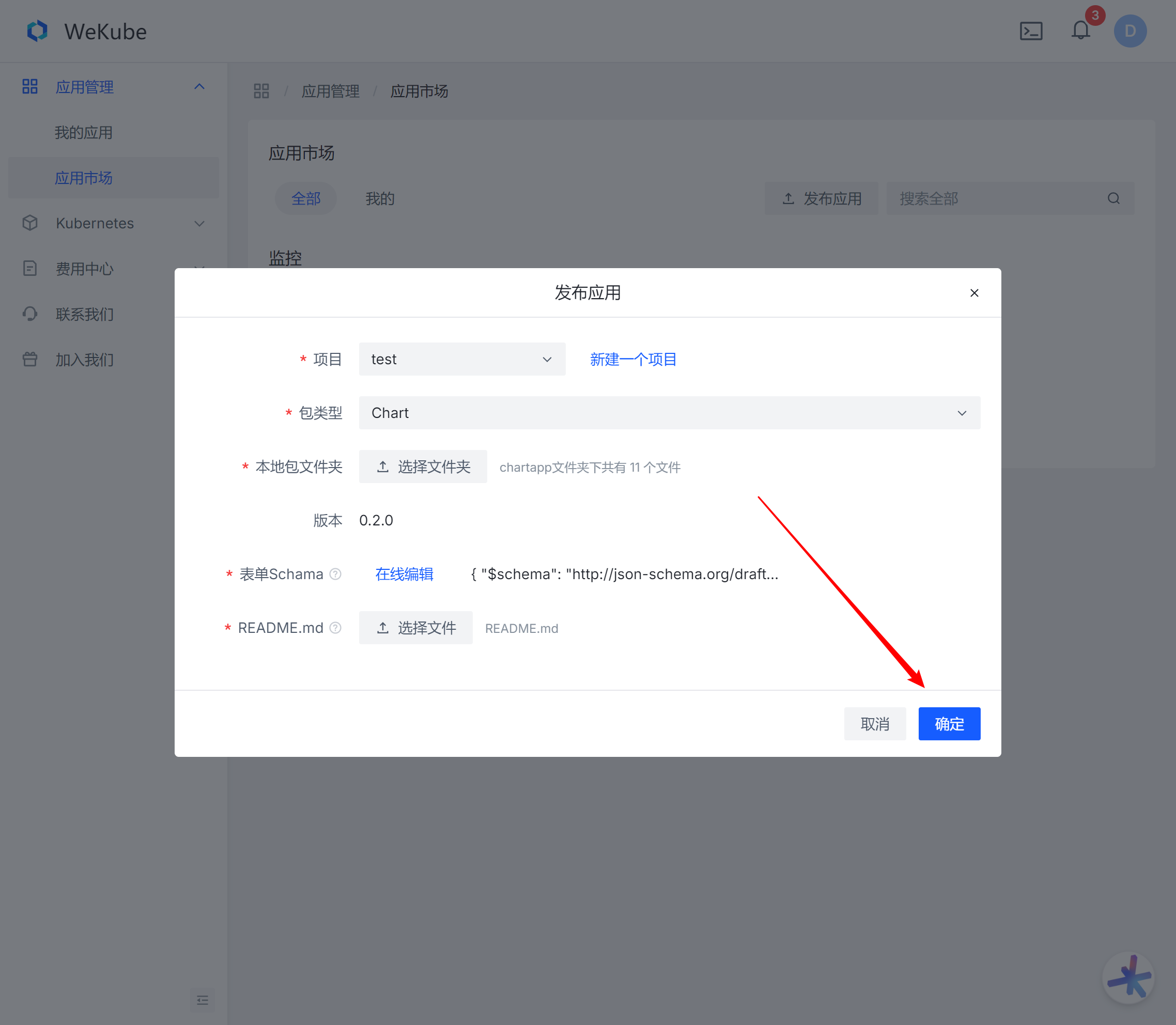Screen dimensions: 1176x1025
Task: Open the user avatar D menu
Action: click(x=1129, y=31)
